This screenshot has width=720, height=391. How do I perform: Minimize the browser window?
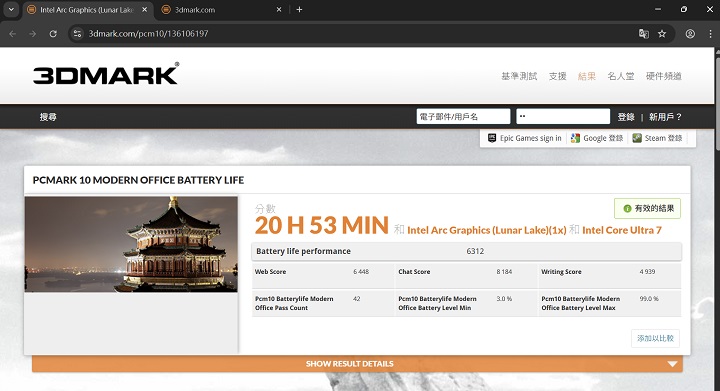coord(658,9)
